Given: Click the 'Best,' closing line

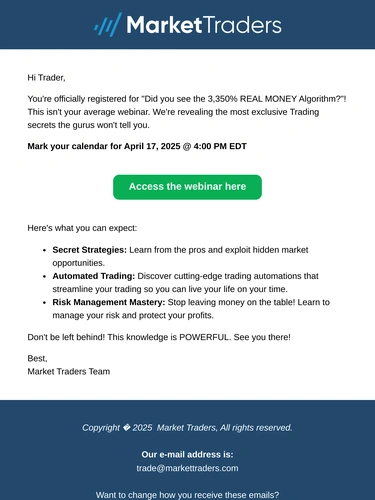Looking at the screenshot, I should 37,359.
